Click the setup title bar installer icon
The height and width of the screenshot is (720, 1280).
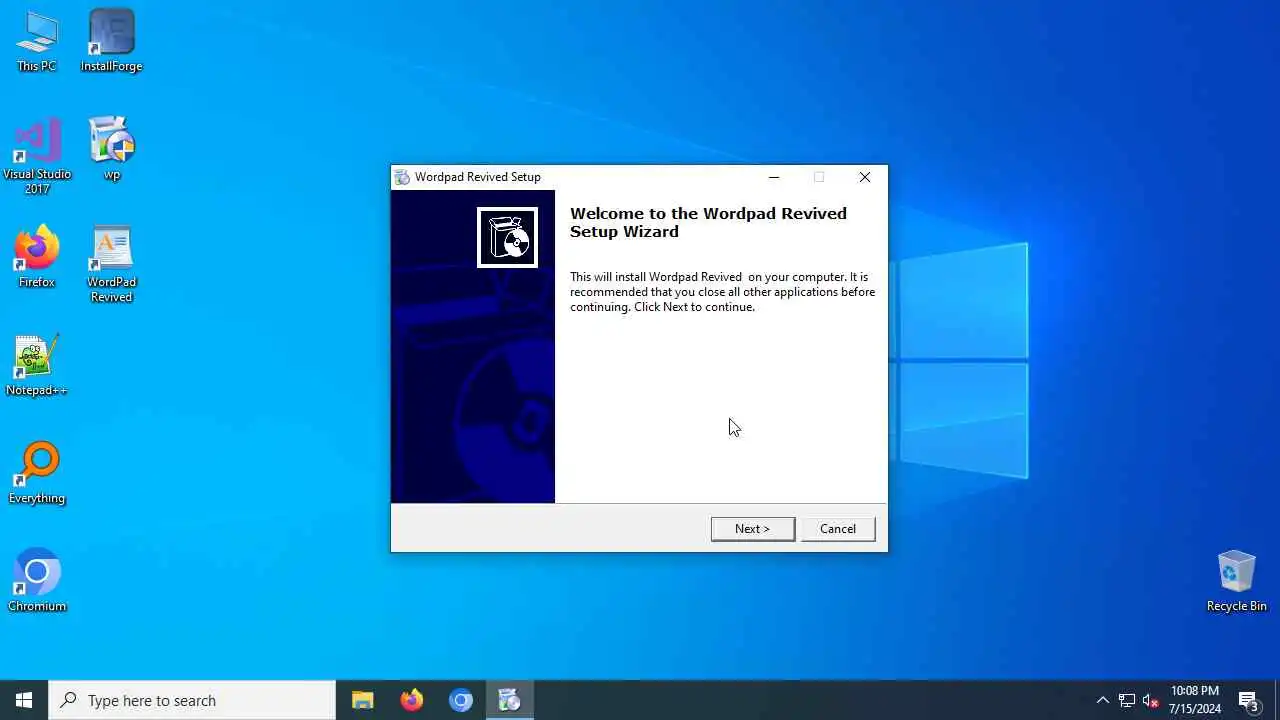tap(402, 177)
